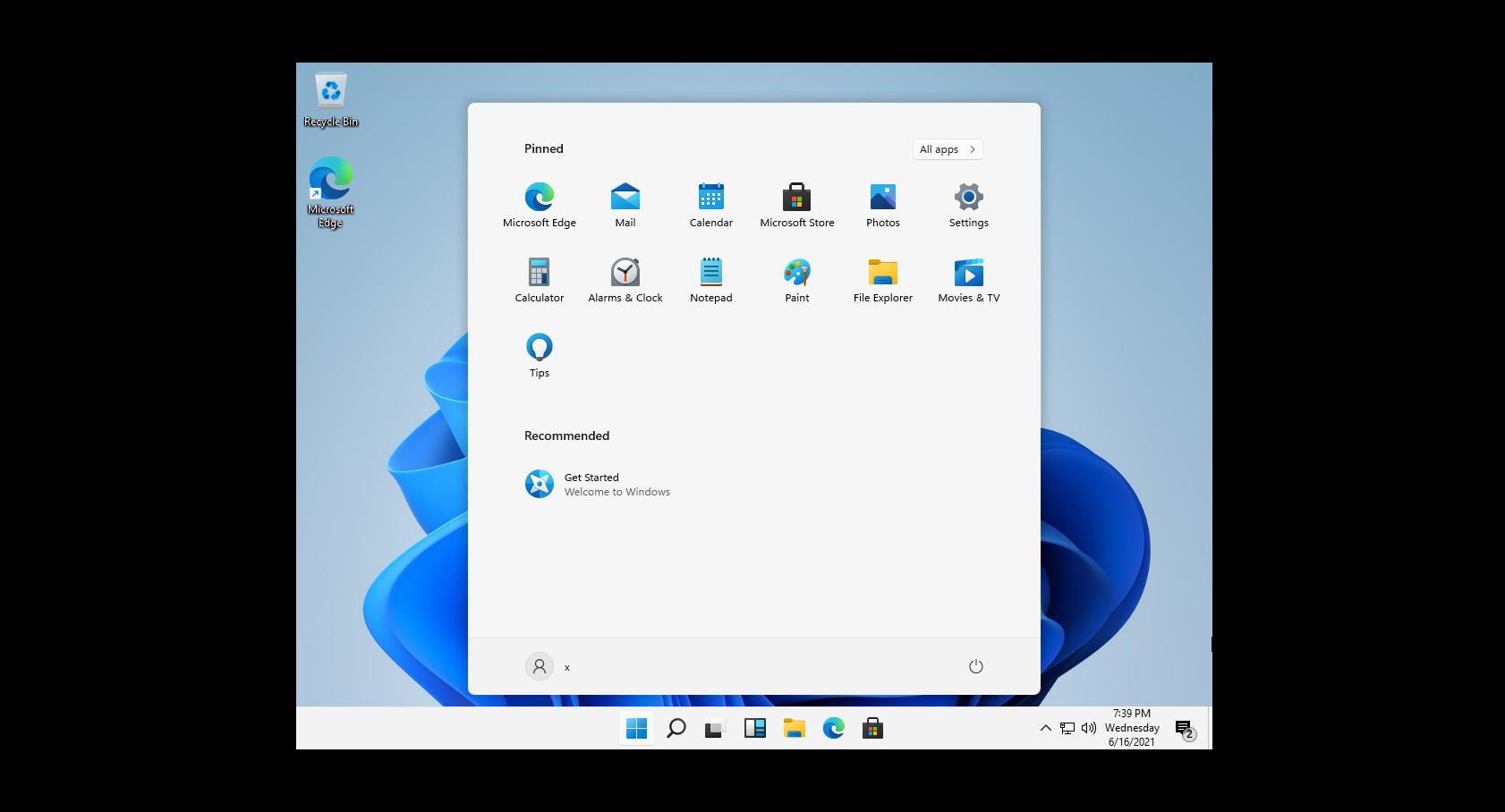Launch Paint from the Start menu
This screenshot has height=812, width=1505.
[796, 279]
